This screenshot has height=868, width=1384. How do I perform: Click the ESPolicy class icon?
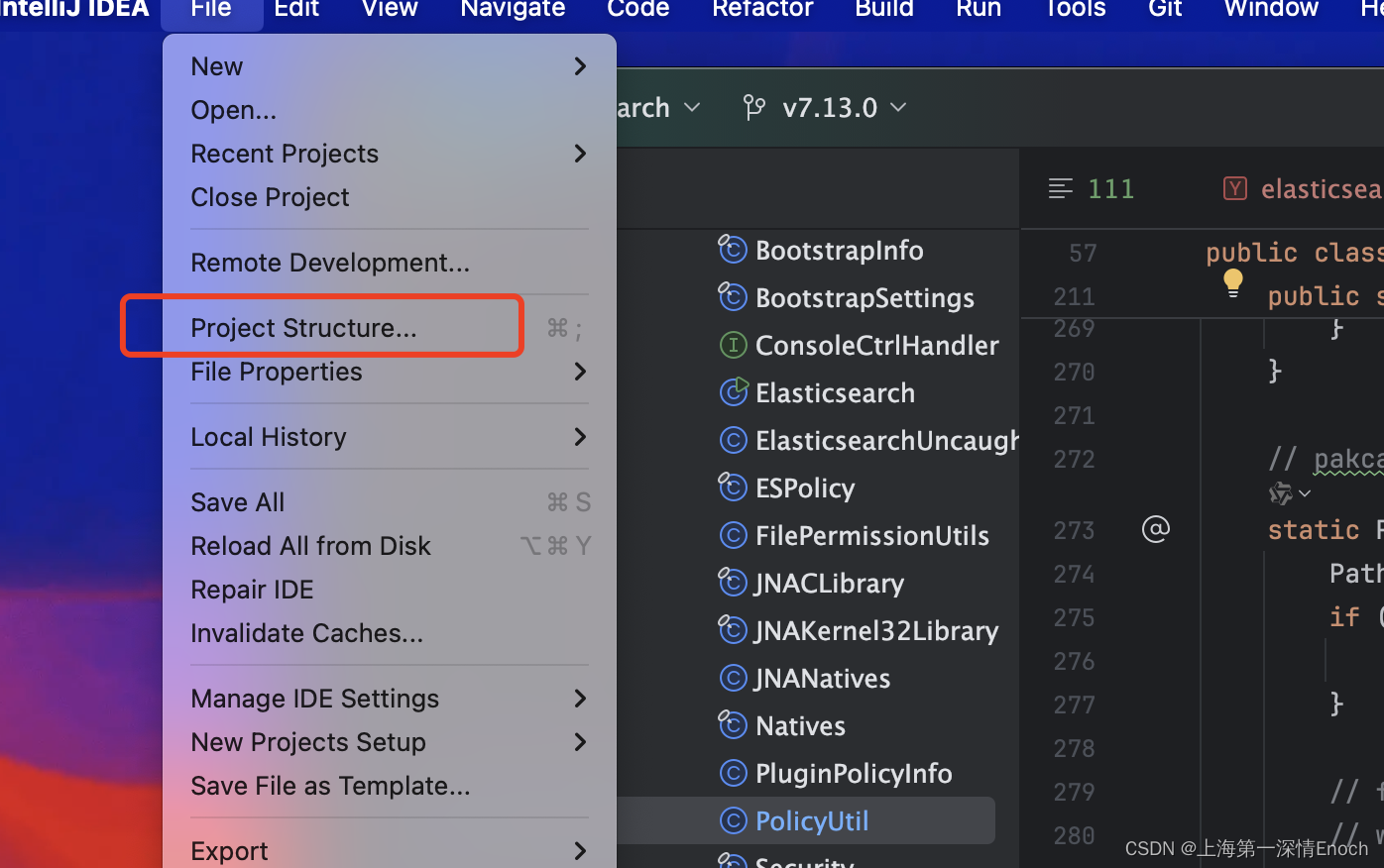(x=732, y=488)
